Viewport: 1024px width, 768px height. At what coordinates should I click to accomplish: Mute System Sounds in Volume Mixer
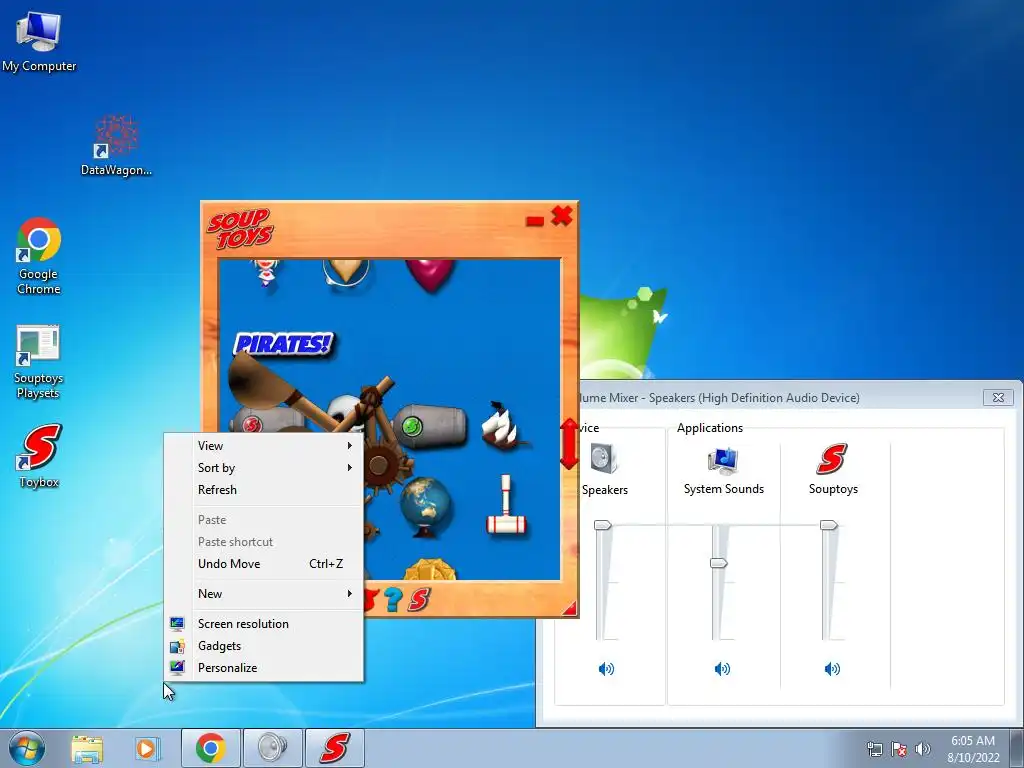pos(722,669)
